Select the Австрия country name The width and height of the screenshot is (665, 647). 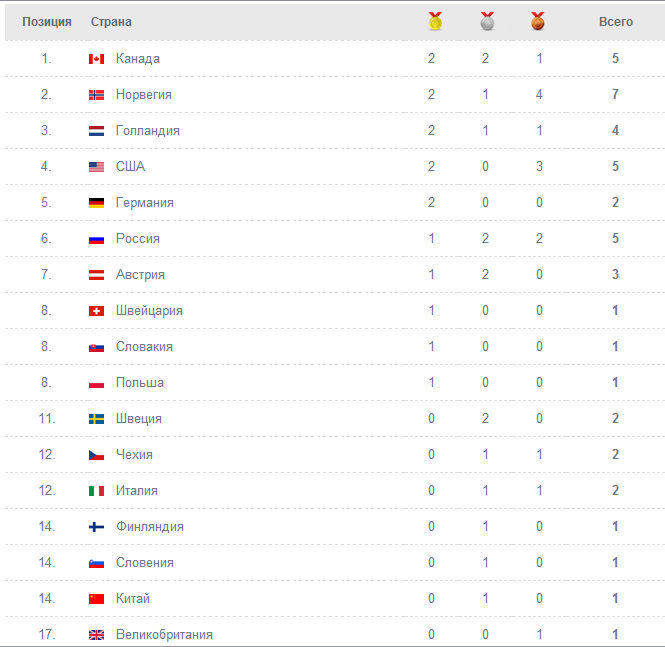140,275
